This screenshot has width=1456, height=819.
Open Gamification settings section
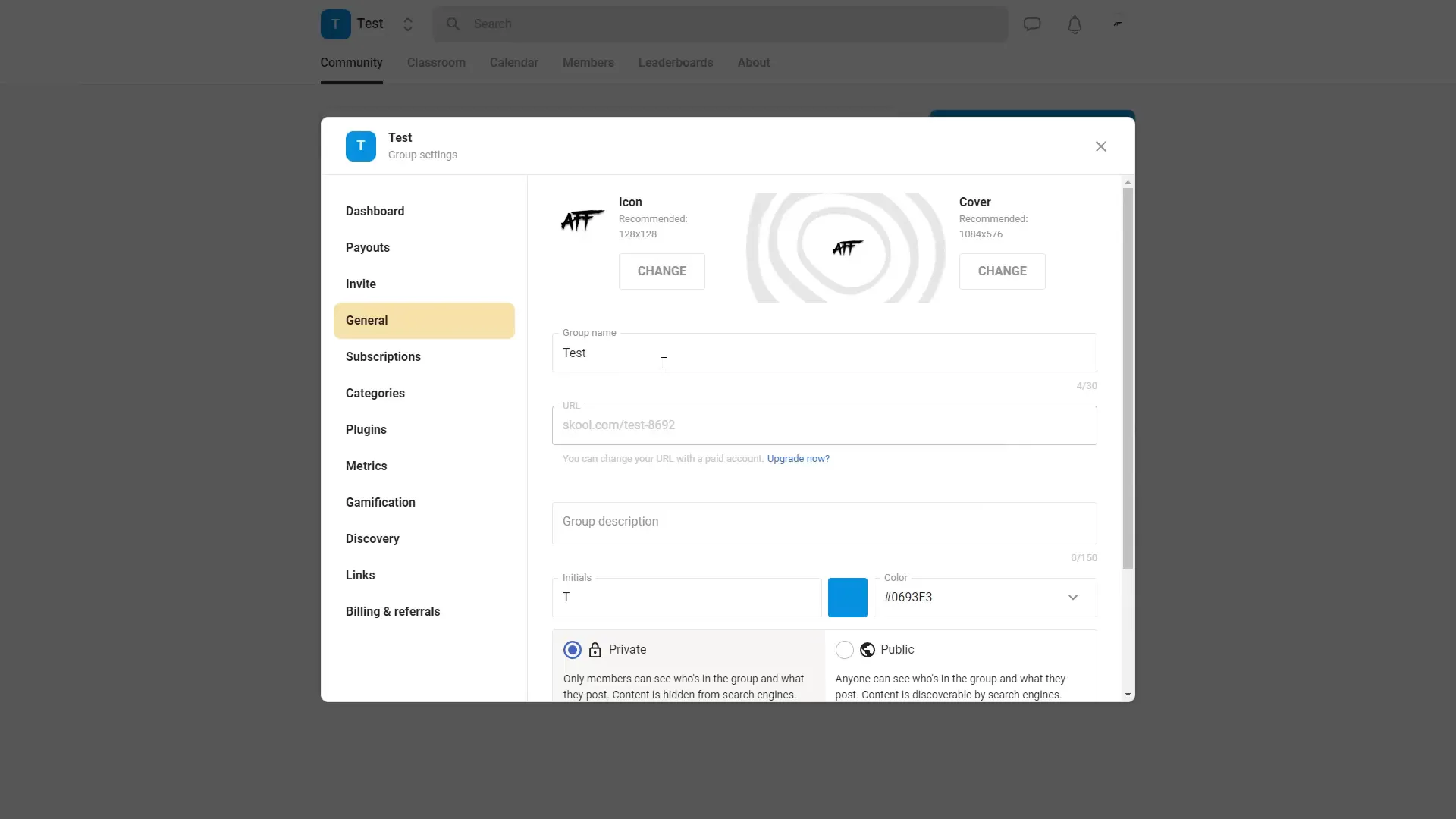pos(424,503)
